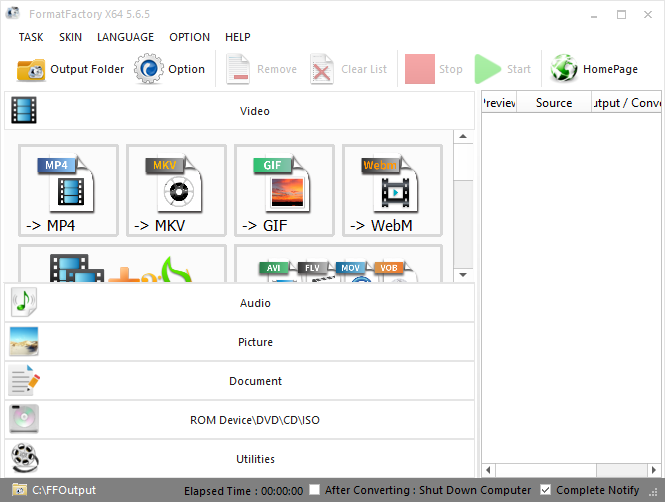Image resolution: width=665 pixels, height=502 pixels.
Task: Expand the ROM Device\DVD\CD\ISO section
Action: (x=240, y=420)
